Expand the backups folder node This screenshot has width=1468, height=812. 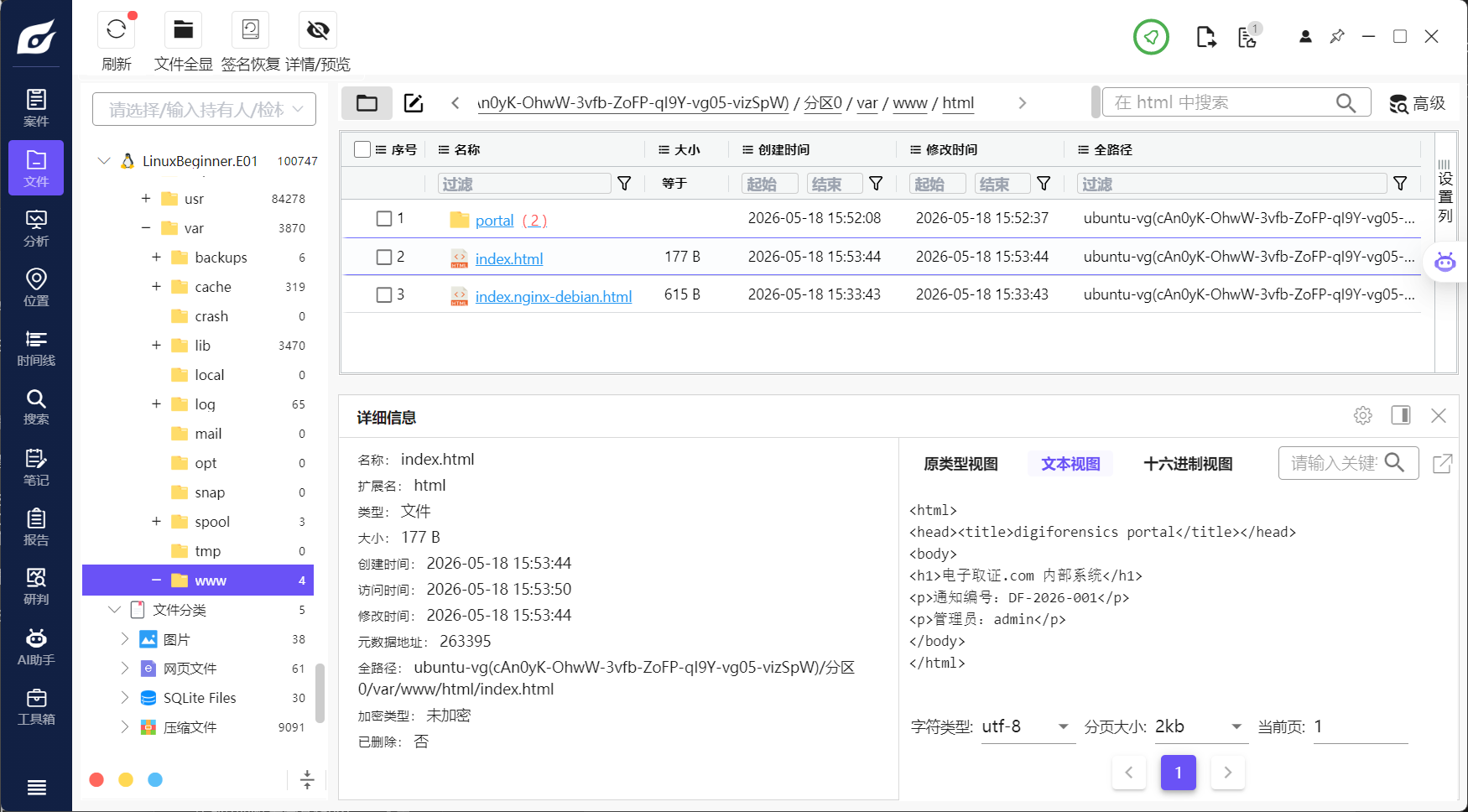point(156,257)
